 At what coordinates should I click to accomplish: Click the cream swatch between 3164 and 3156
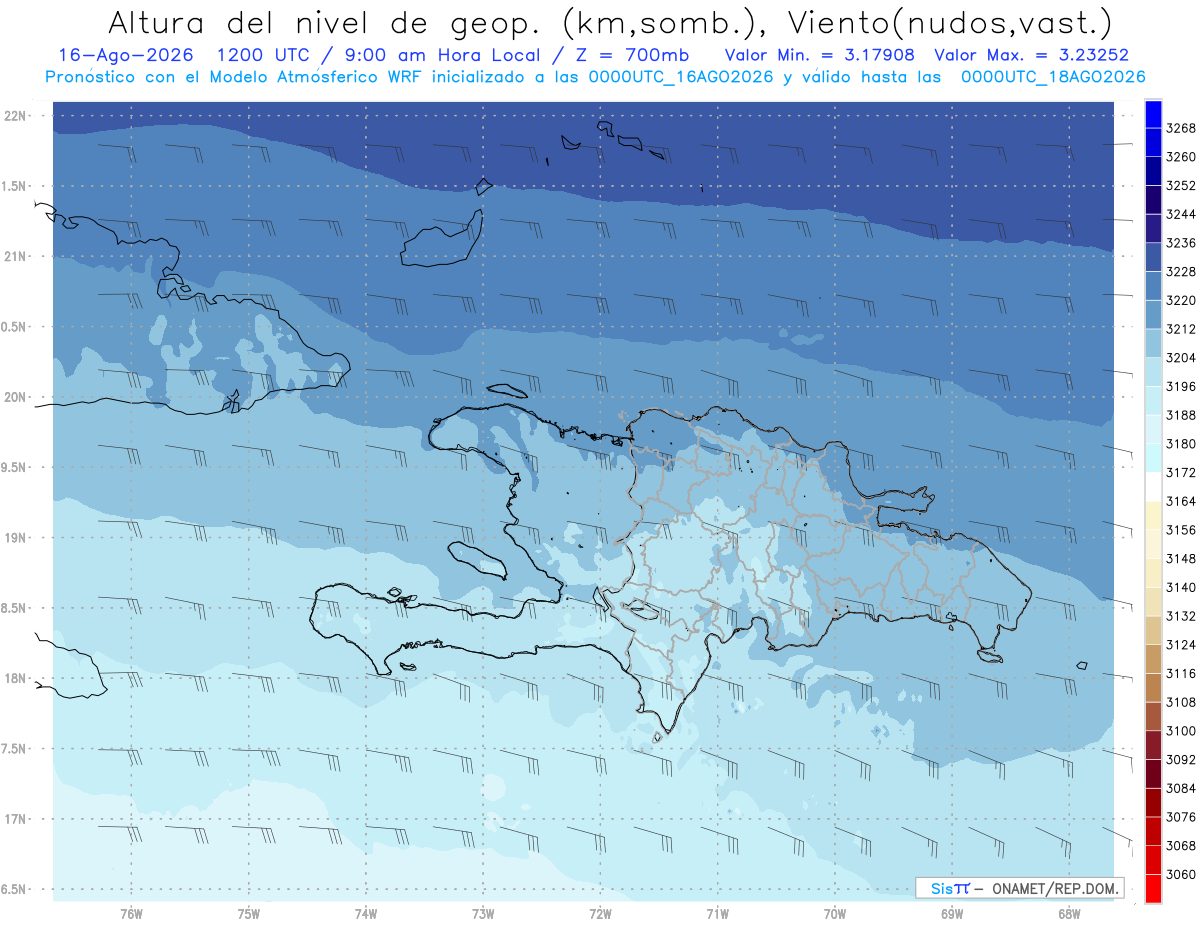coord(1153,515)
